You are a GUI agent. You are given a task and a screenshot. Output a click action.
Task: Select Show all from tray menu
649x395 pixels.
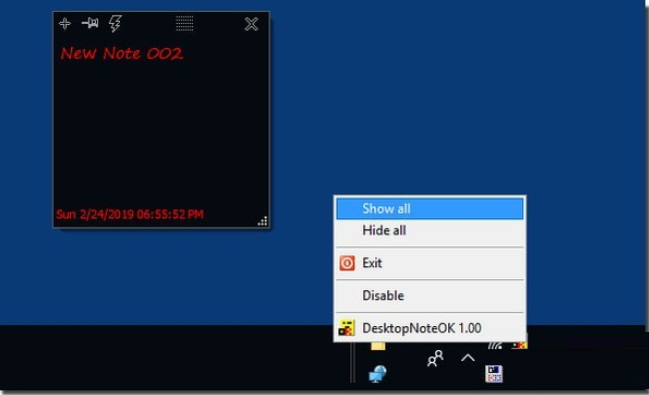point(430,209)
